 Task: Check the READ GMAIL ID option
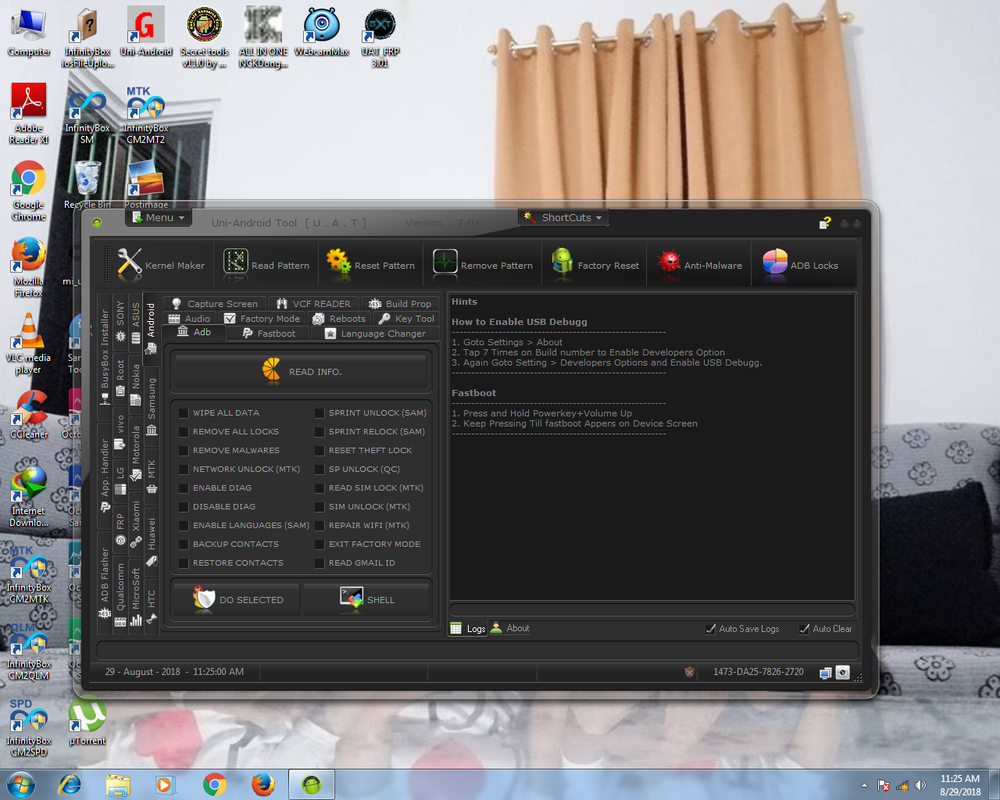(320, 563)
